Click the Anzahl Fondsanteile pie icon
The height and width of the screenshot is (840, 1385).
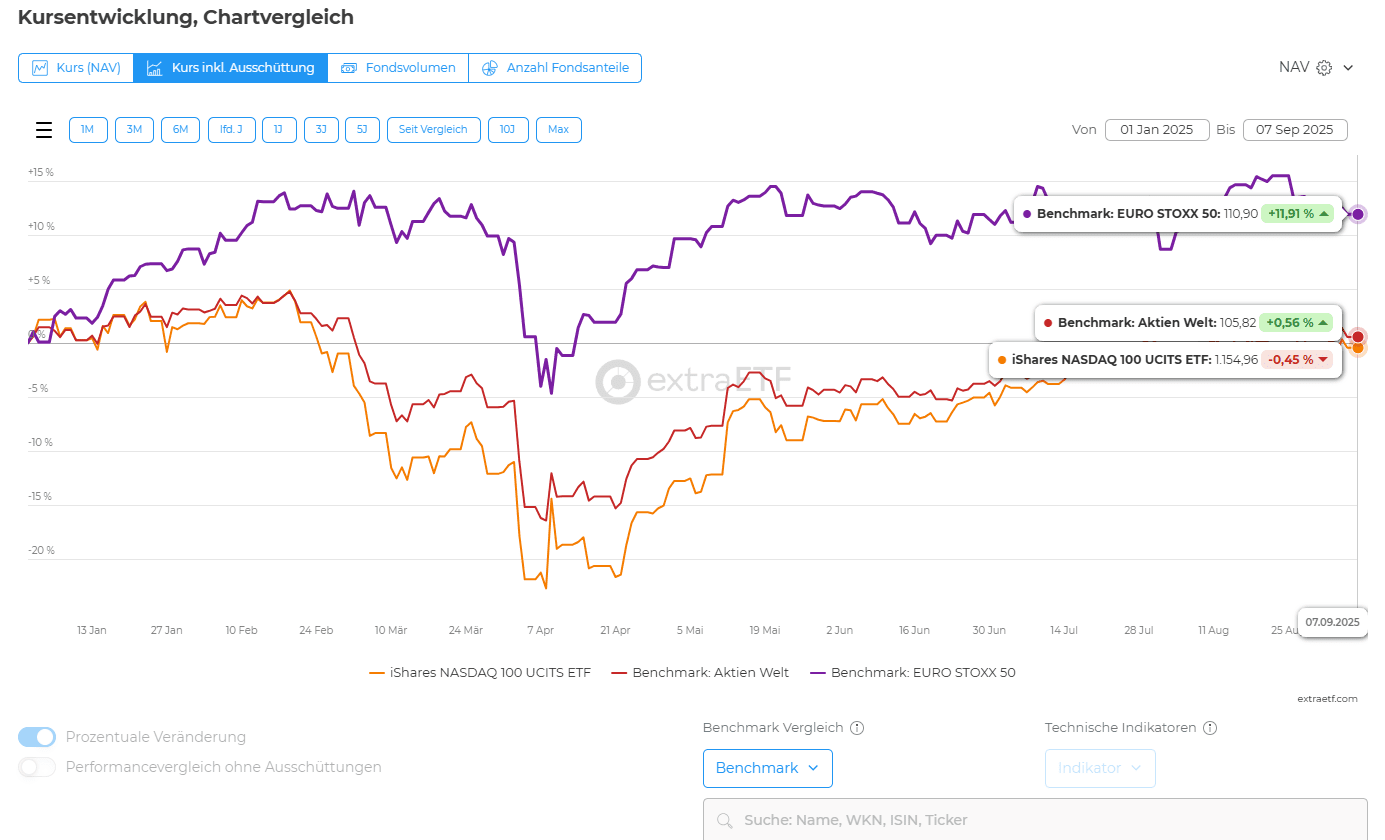(490, 68)
